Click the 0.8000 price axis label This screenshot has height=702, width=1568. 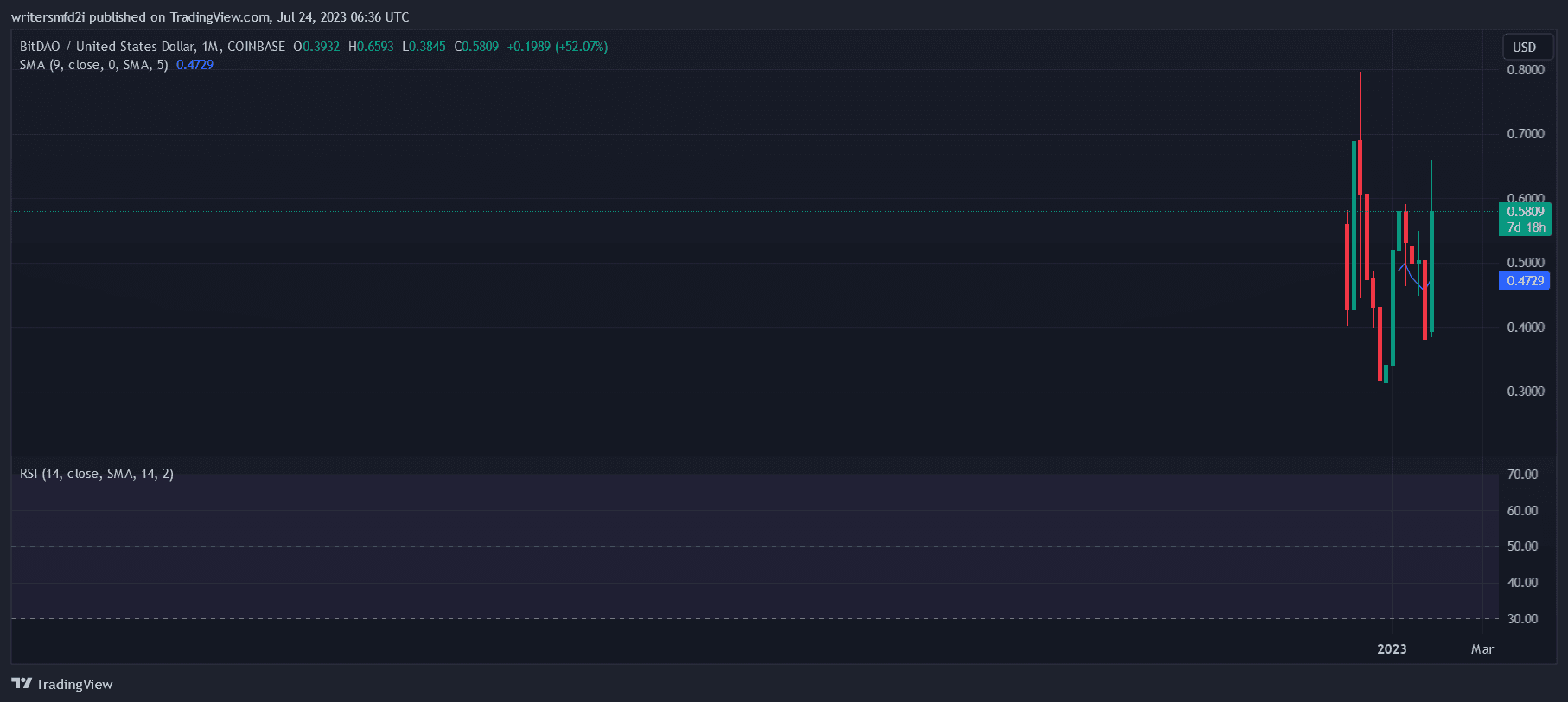1525,70
